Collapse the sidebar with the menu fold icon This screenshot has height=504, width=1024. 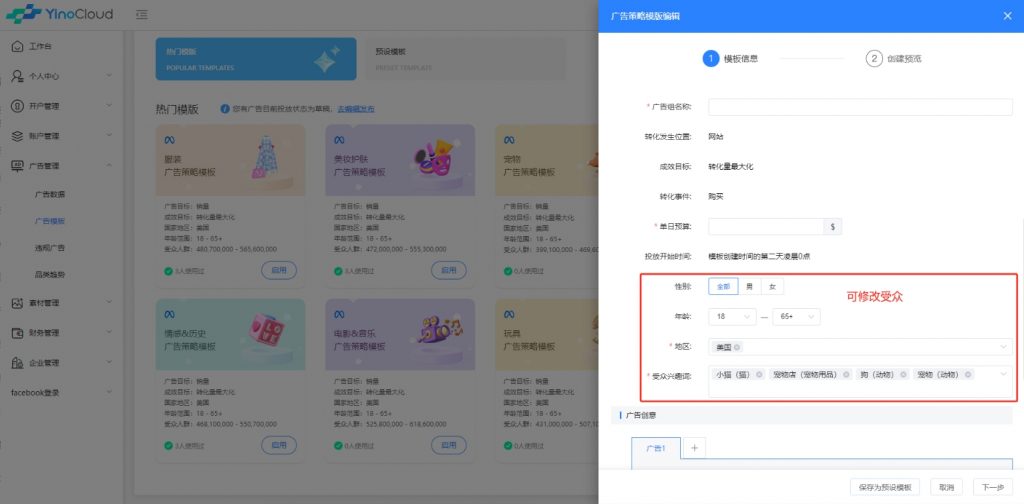[x=141, y=14]
